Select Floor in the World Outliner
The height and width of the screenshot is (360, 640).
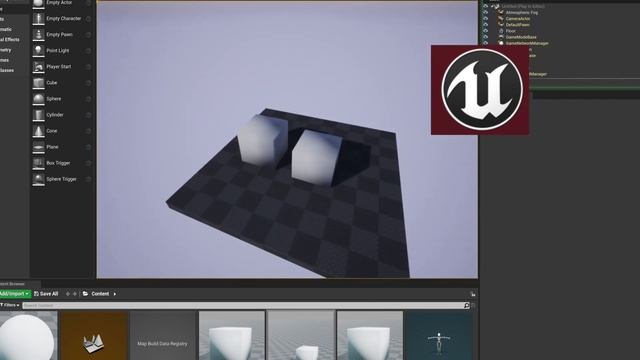(511, 31)
